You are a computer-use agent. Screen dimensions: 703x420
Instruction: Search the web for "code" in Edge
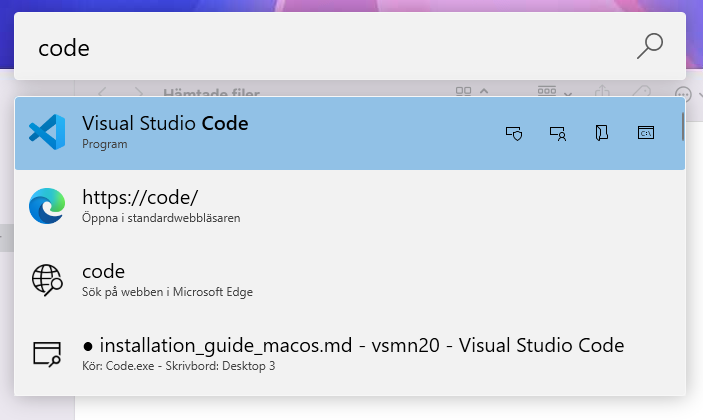(x=350, y=280)
